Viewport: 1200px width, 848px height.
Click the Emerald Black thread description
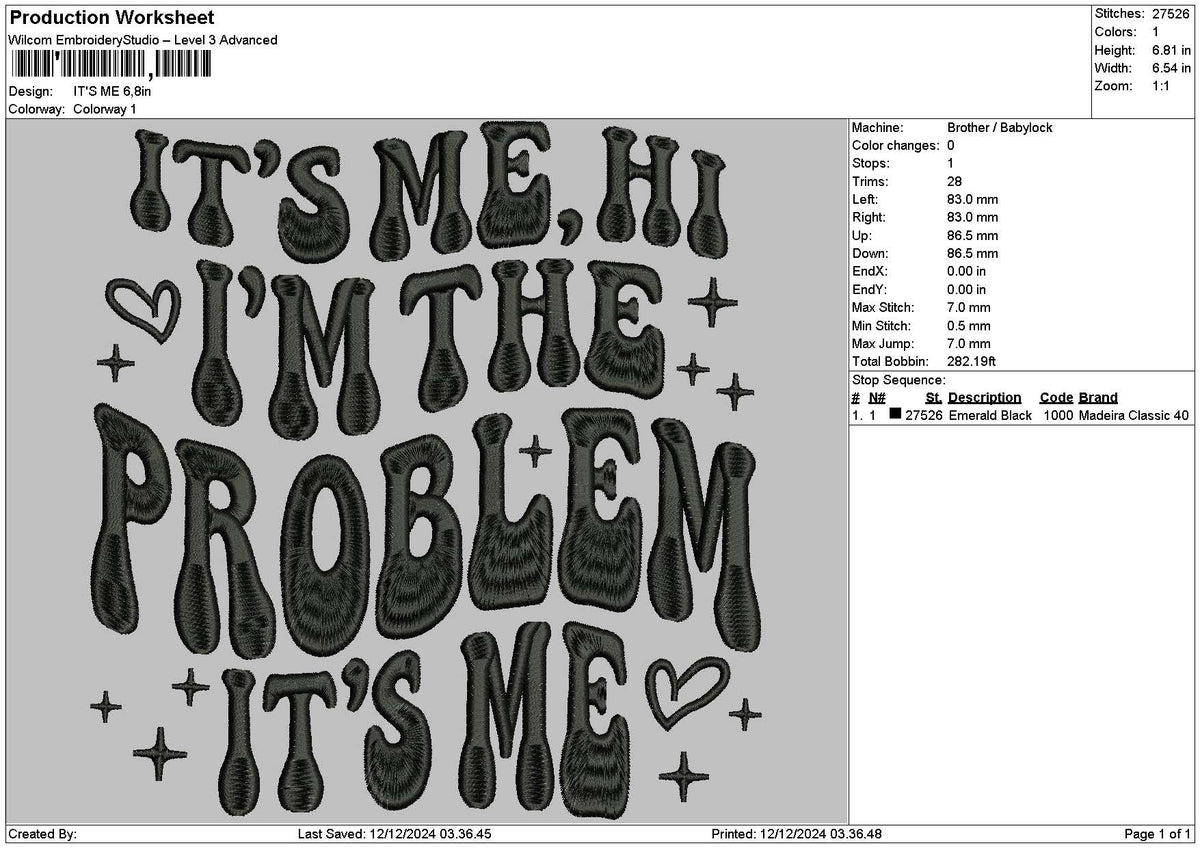point(990,415)
